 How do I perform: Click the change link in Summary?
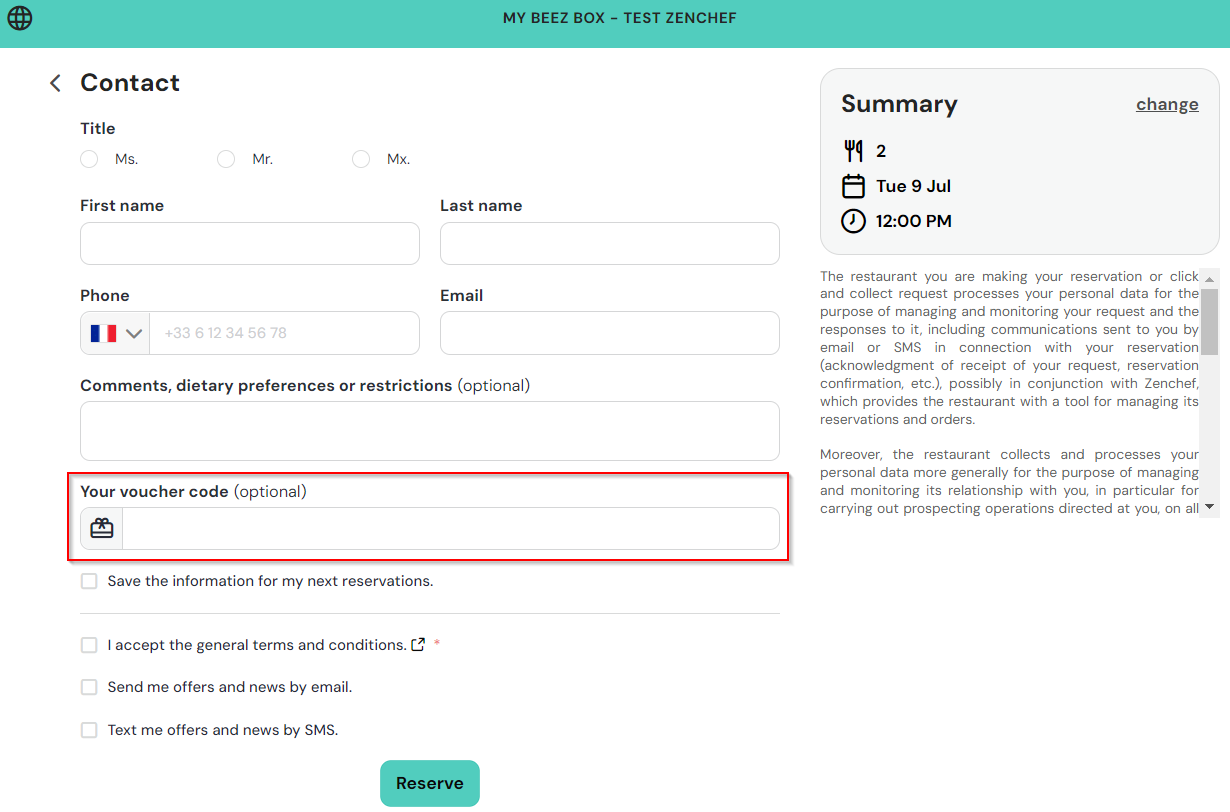[1167, 104]
